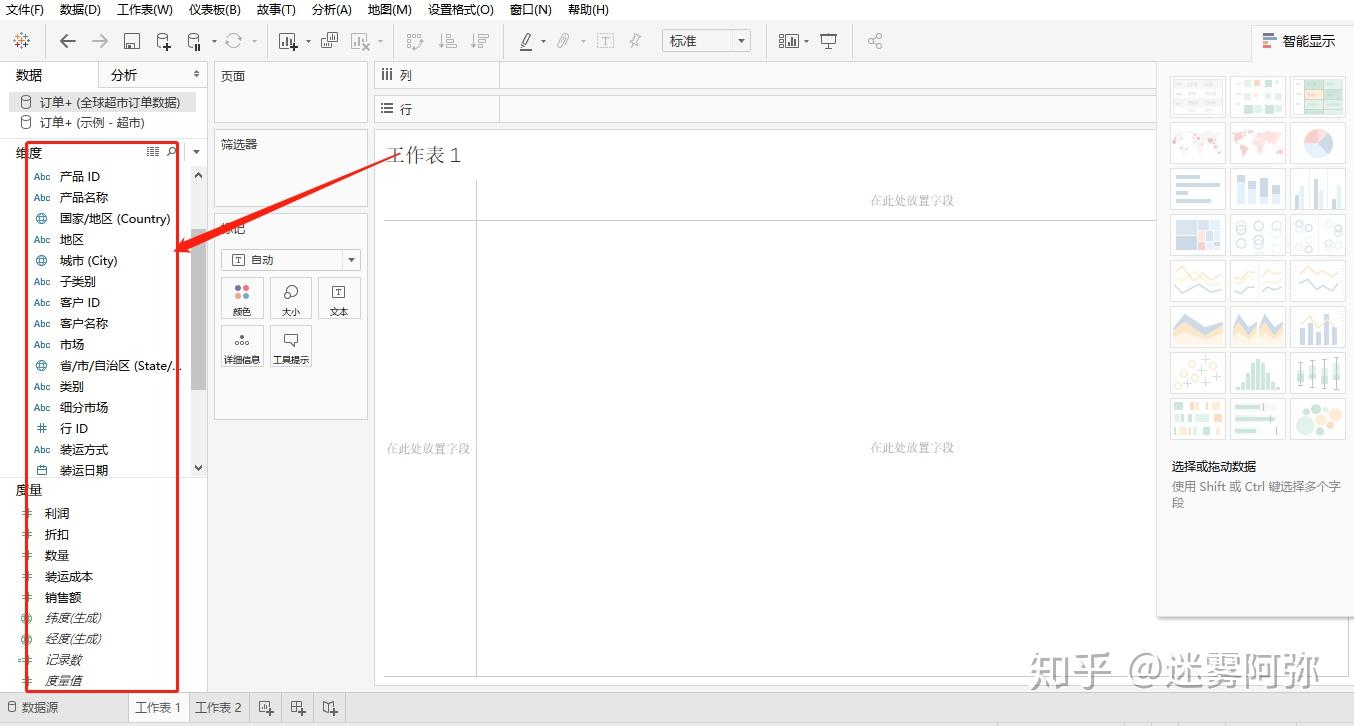Sort descending using the toolbar icon
Screen dimensions: 1354x726
coord(480,41)
